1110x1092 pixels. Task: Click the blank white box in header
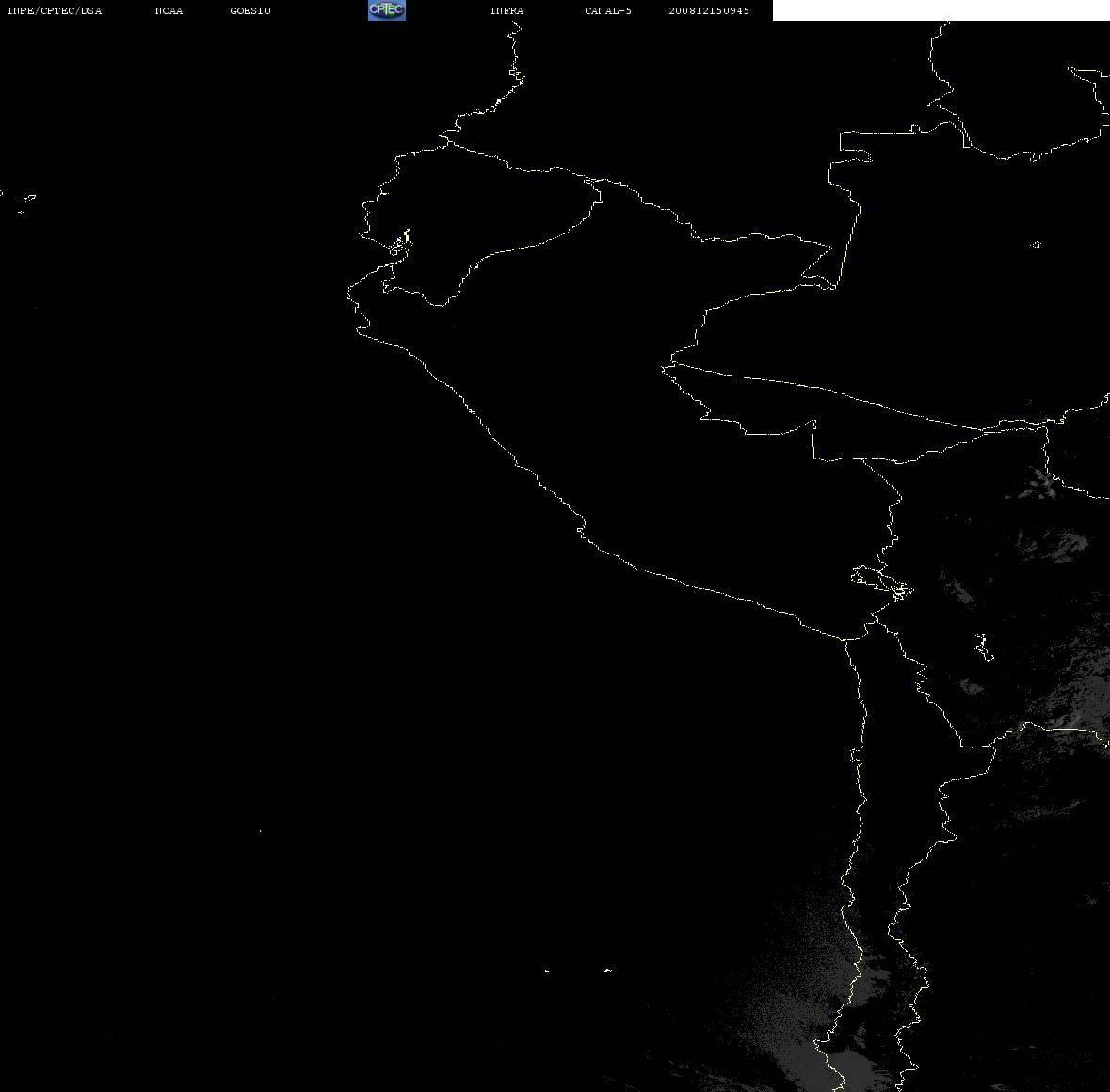coord(941,10)
